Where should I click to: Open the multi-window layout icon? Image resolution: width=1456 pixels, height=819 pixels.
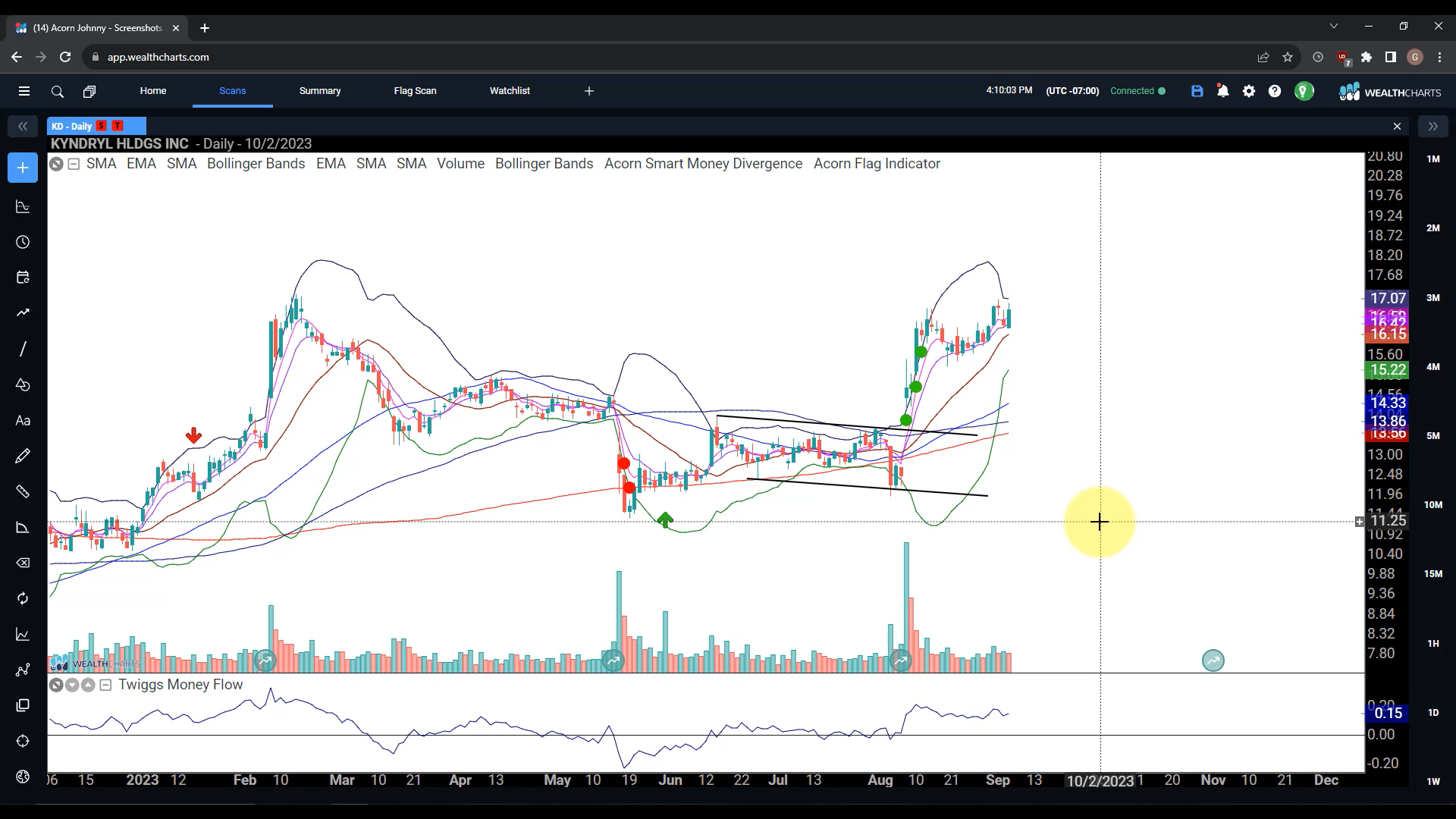89,91
